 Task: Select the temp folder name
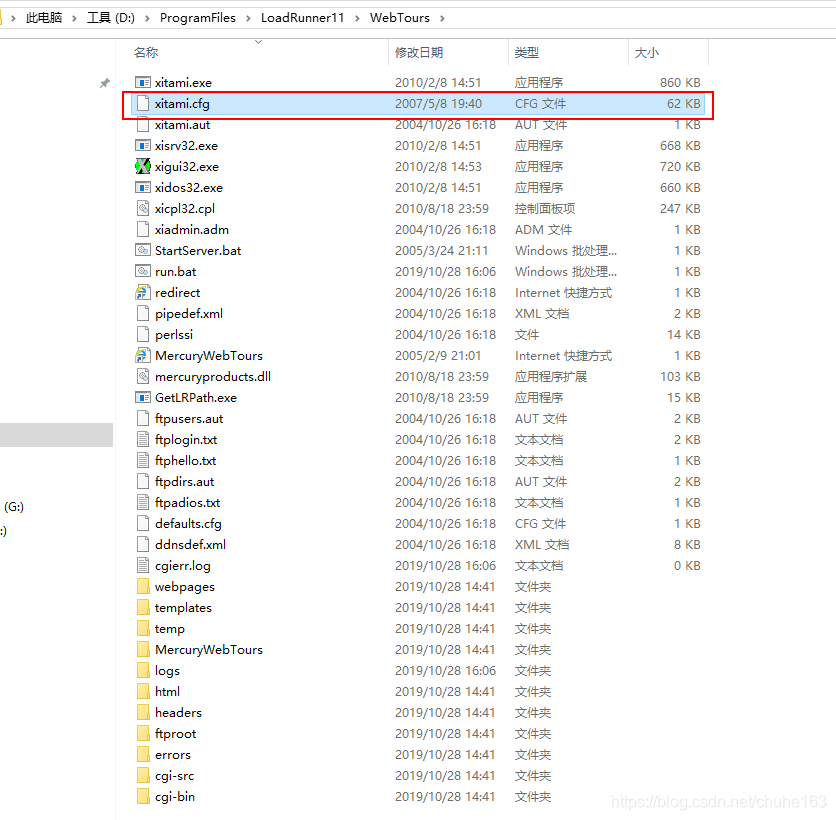click(x=170, y=629)
